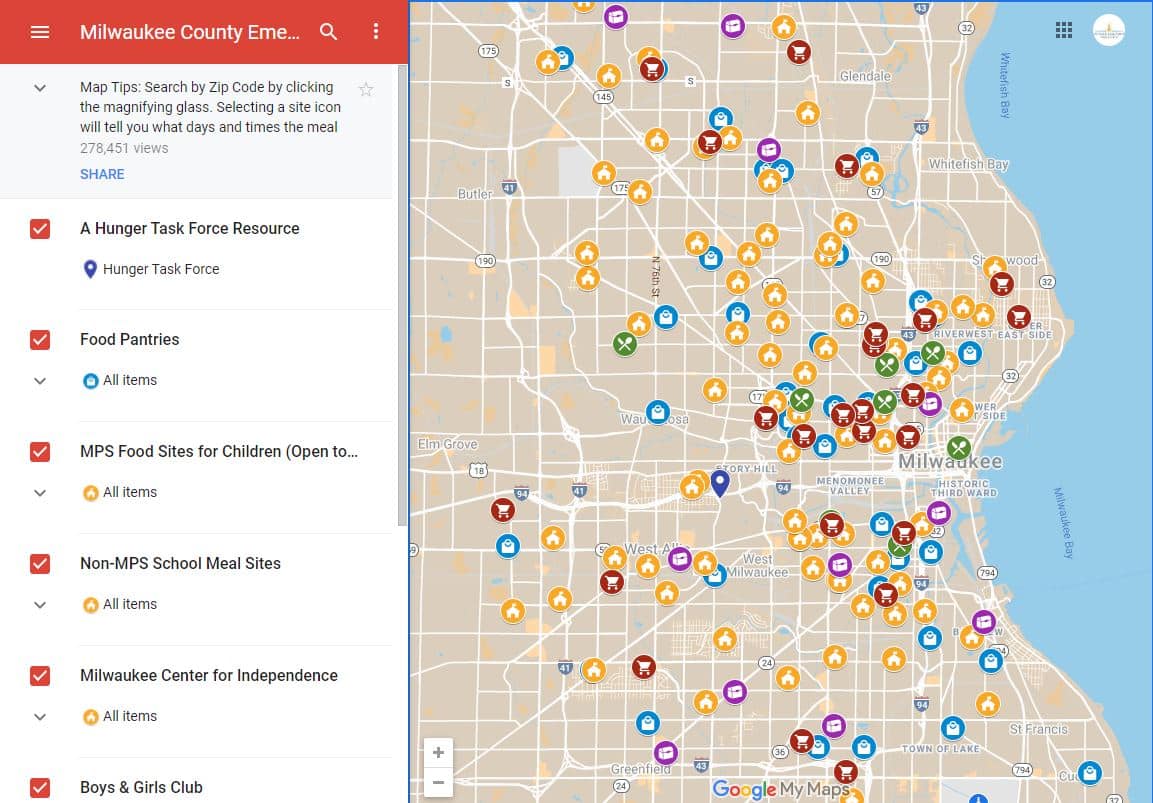Expand All items under MPS Food Sites
This screenshot has height=803, width=1153.
click(40, 493)
